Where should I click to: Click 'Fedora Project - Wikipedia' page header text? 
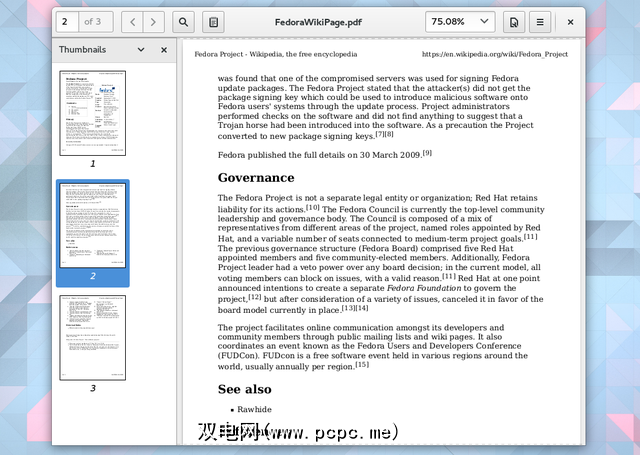[276, 54]
